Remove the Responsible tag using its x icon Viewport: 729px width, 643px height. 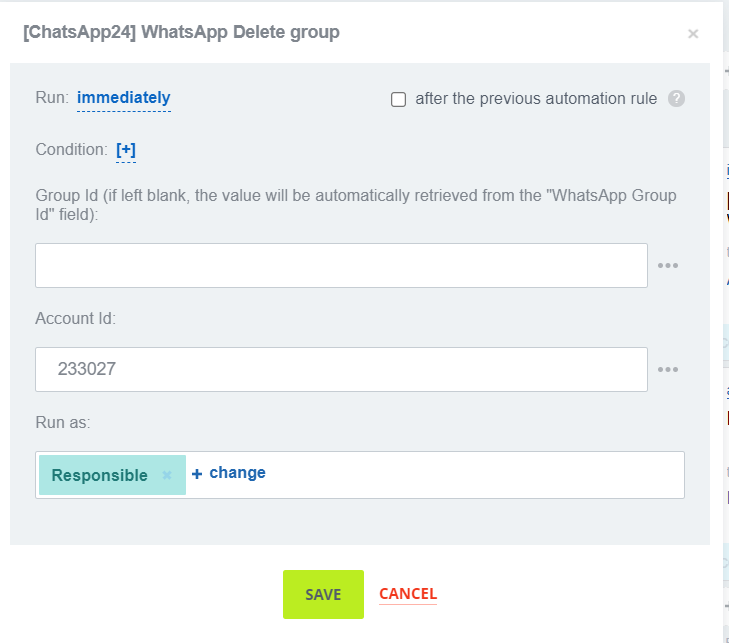click(168, 476)
